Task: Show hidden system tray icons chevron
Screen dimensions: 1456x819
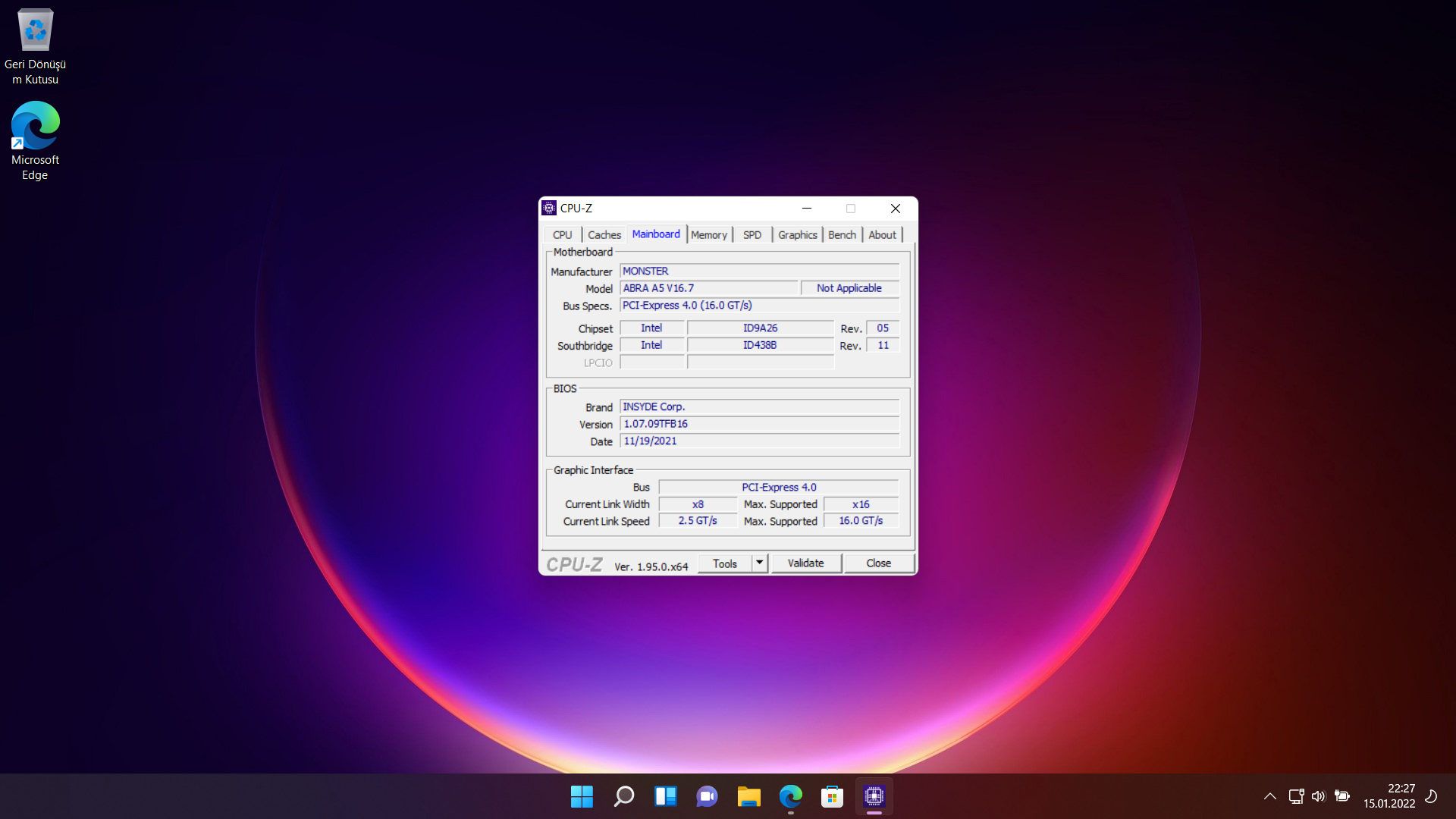Action: (1269, 796)
